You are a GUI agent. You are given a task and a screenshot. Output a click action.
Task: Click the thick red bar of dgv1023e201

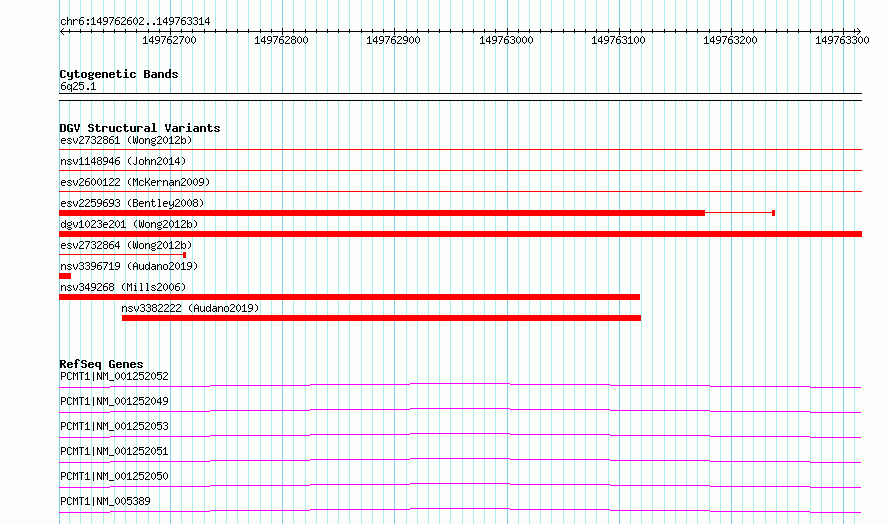460,234
